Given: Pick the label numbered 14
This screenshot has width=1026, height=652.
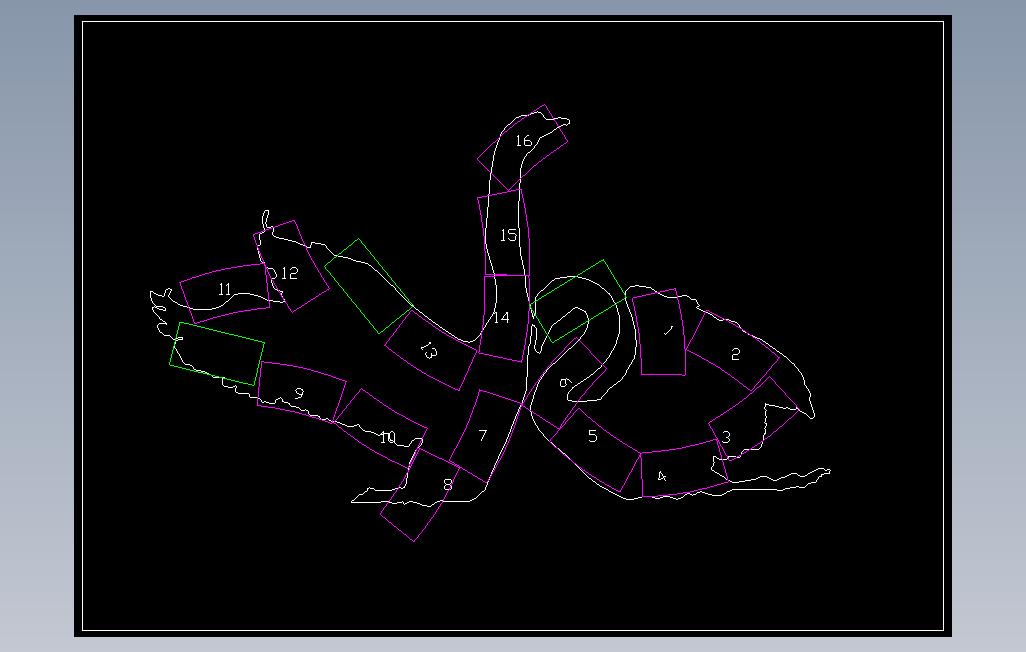Looking at the screenshot, I should pyautogui.click(x=501, y=317).
